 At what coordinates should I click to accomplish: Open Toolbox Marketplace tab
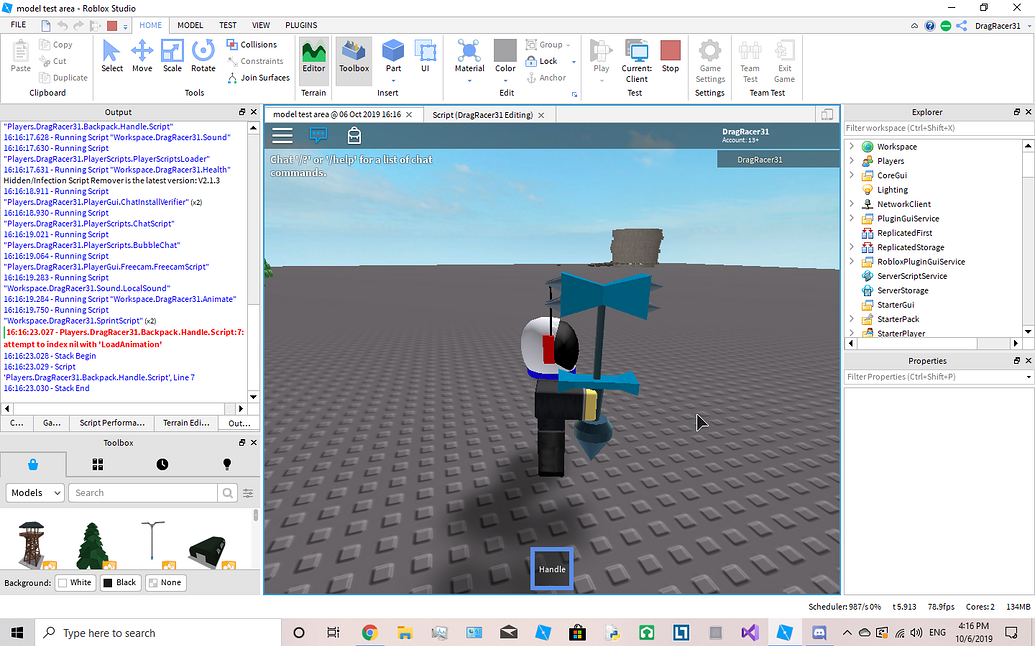click(x=33, y=465)
